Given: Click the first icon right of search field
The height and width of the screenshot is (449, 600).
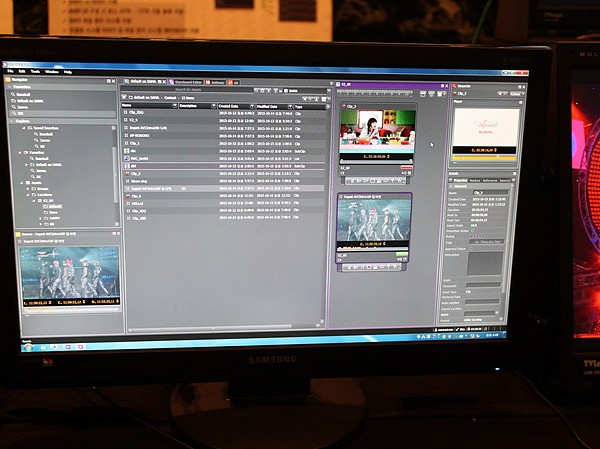Looking at the screenshot, I should coord(257,90).
